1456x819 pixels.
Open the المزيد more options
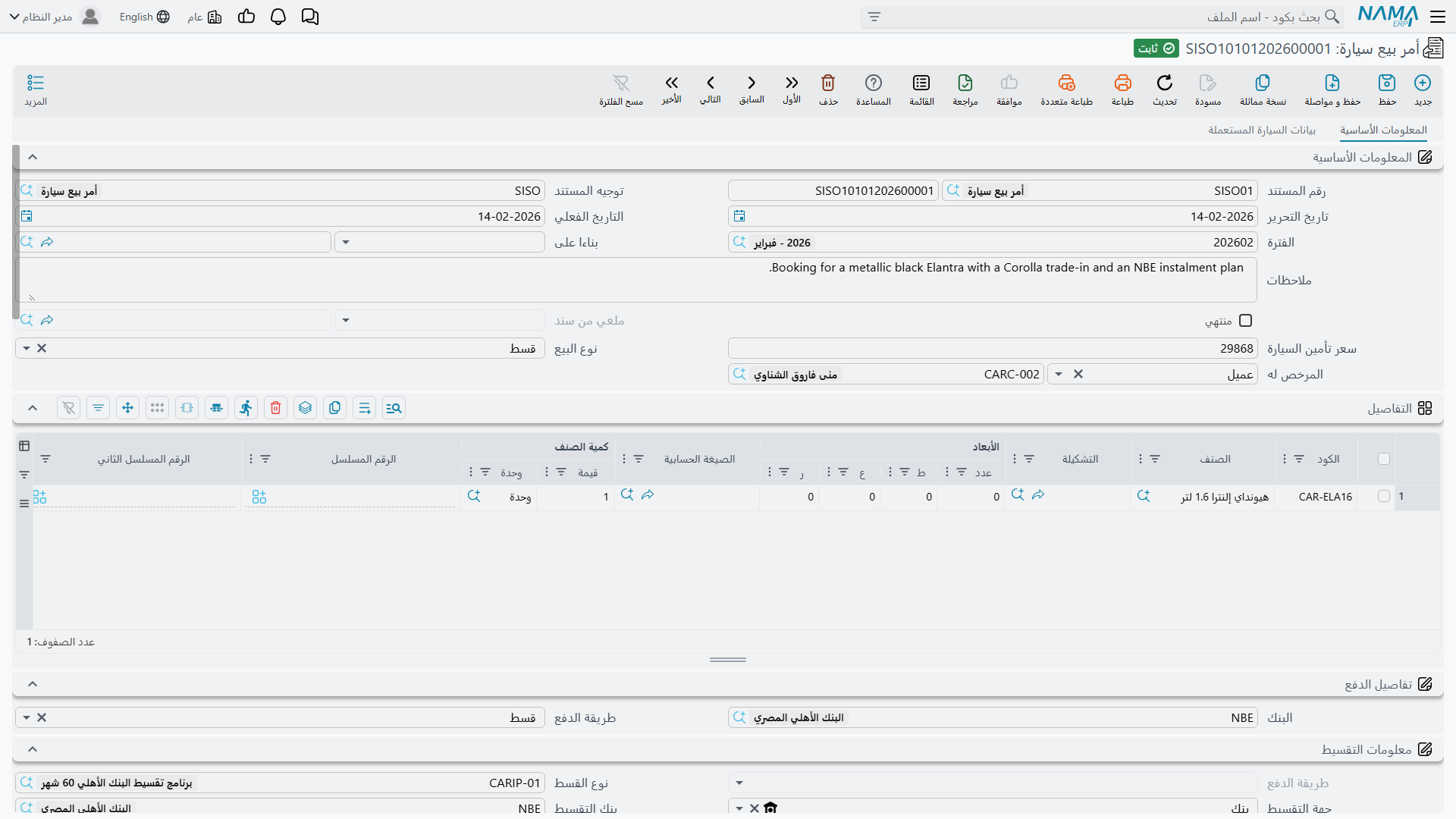[x=36, y=89]
